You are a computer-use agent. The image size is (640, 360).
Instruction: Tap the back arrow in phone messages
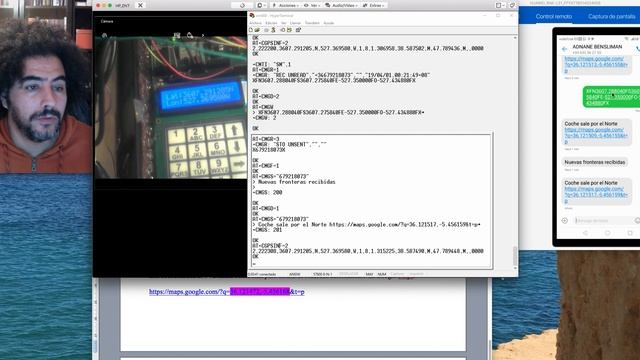564,49
